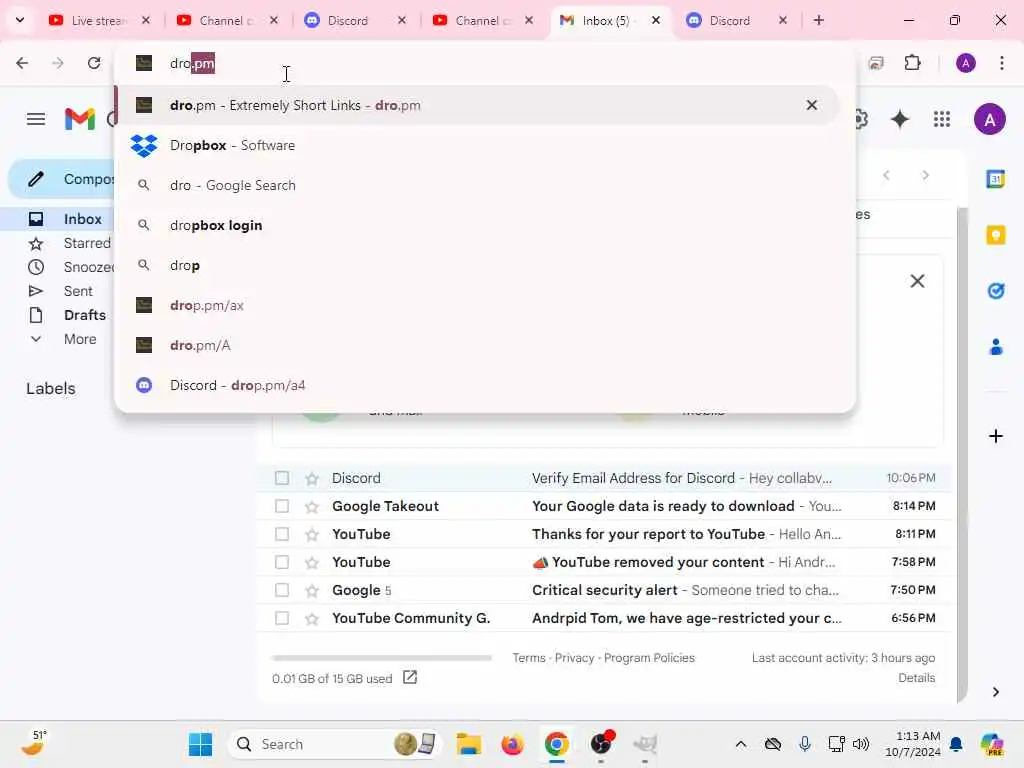The width and height of the screenshot is (1024, 768).
Task: Open the Google apps grid
Action: (x=942, y=119)
